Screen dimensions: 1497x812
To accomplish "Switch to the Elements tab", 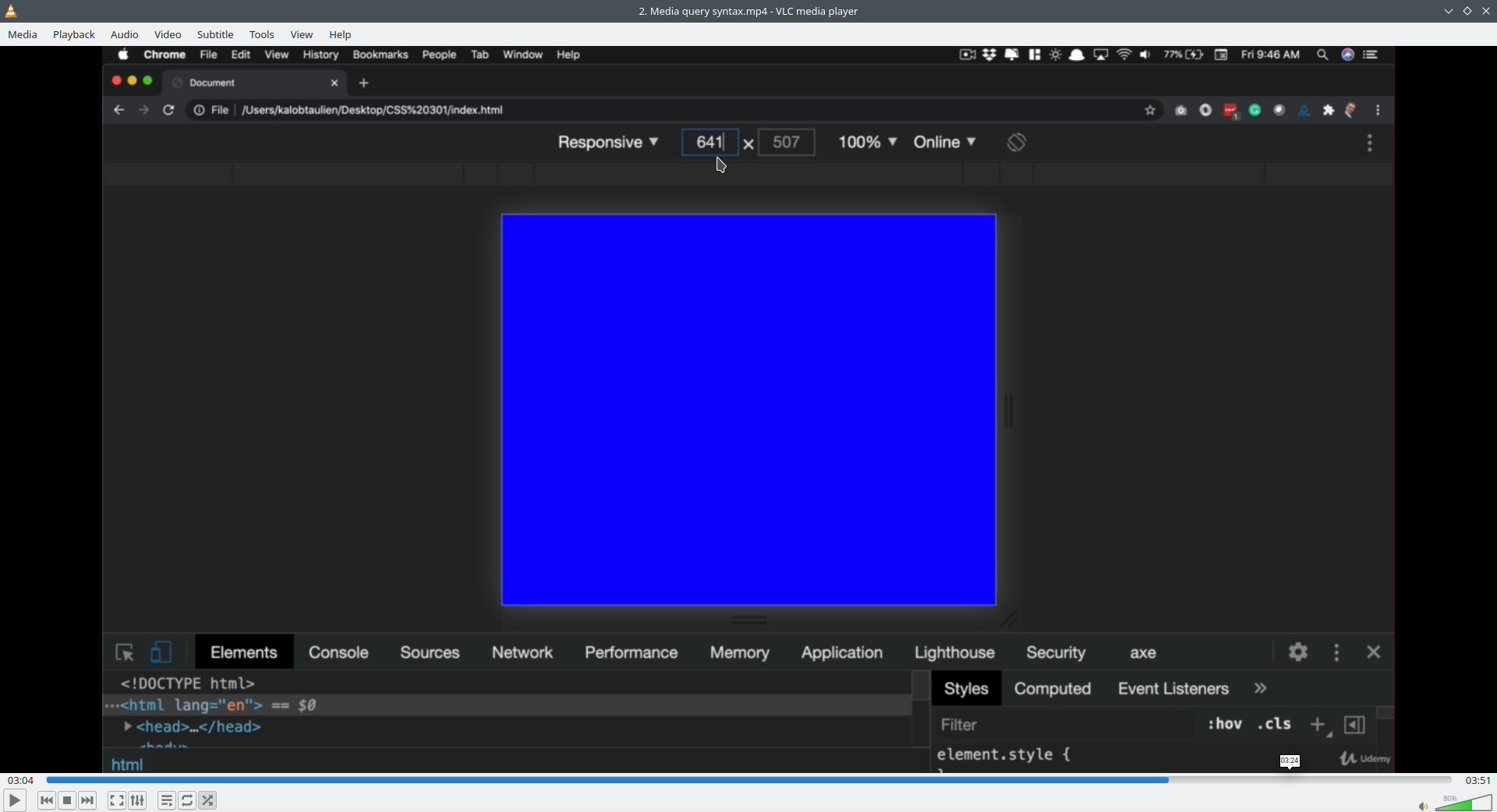I will pyautogui.click(x=244, y=652).
